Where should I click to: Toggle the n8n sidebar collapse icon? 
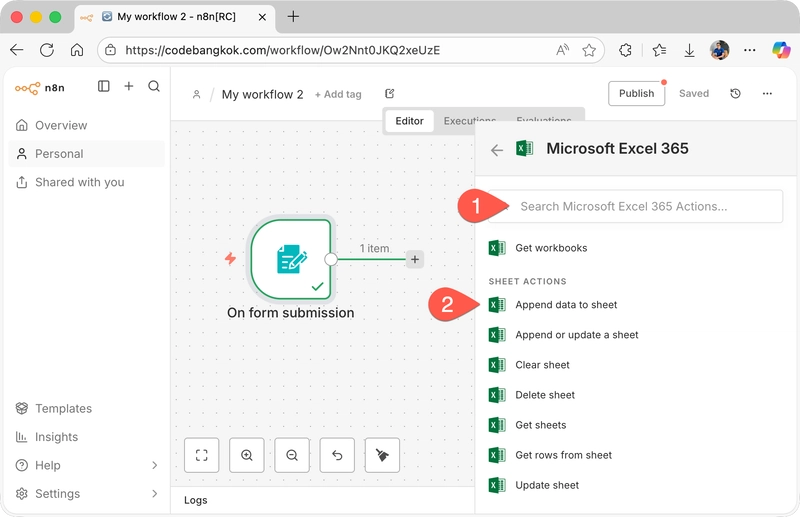pyautogui.click(x=104, y=87)
